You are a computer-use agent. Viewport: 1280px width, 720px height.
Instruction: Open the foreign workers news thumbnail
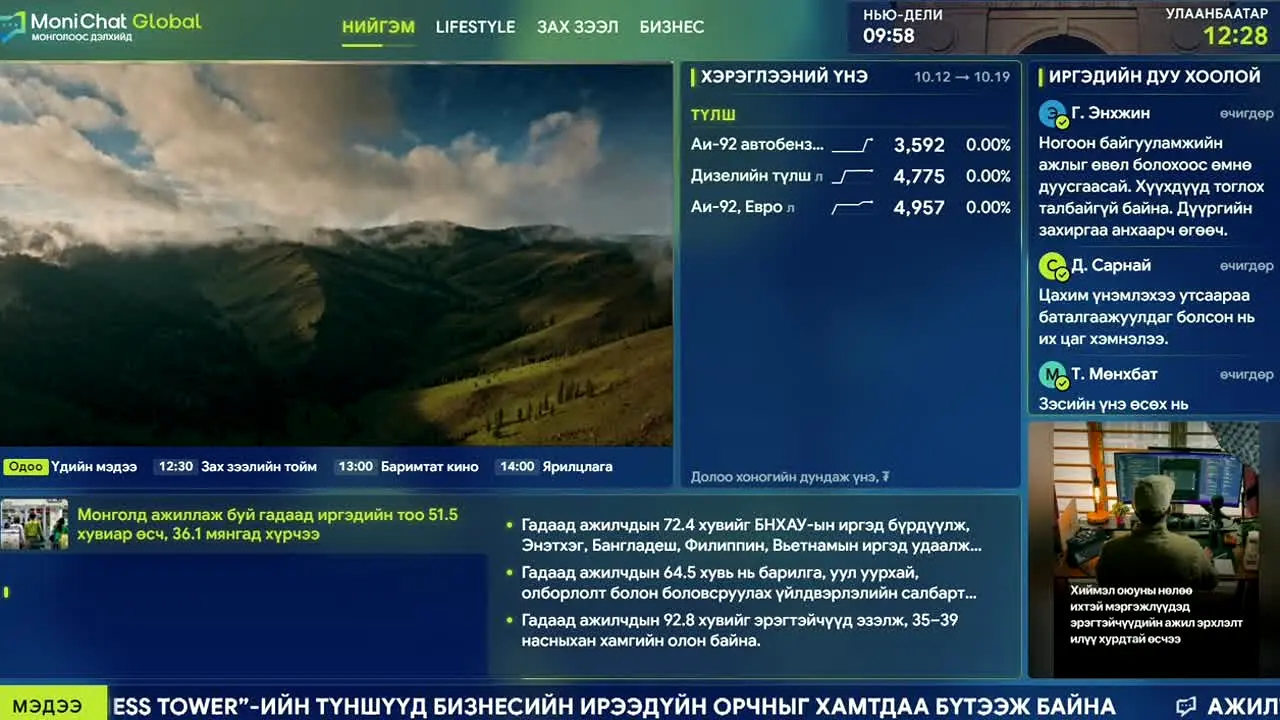(34, 525)
